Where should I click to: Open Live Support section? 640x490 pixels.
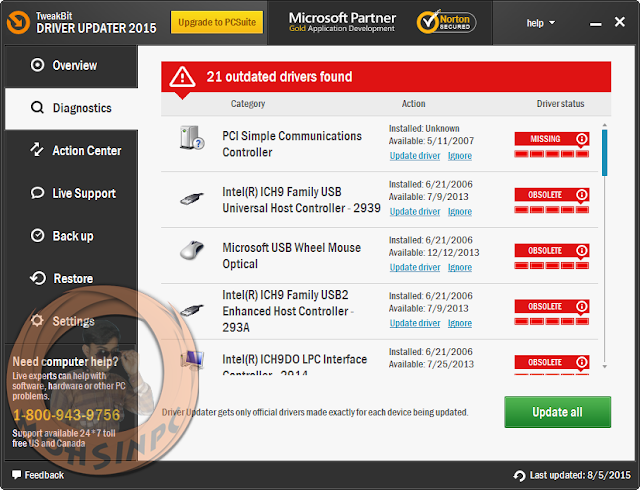tap(71, 193)
